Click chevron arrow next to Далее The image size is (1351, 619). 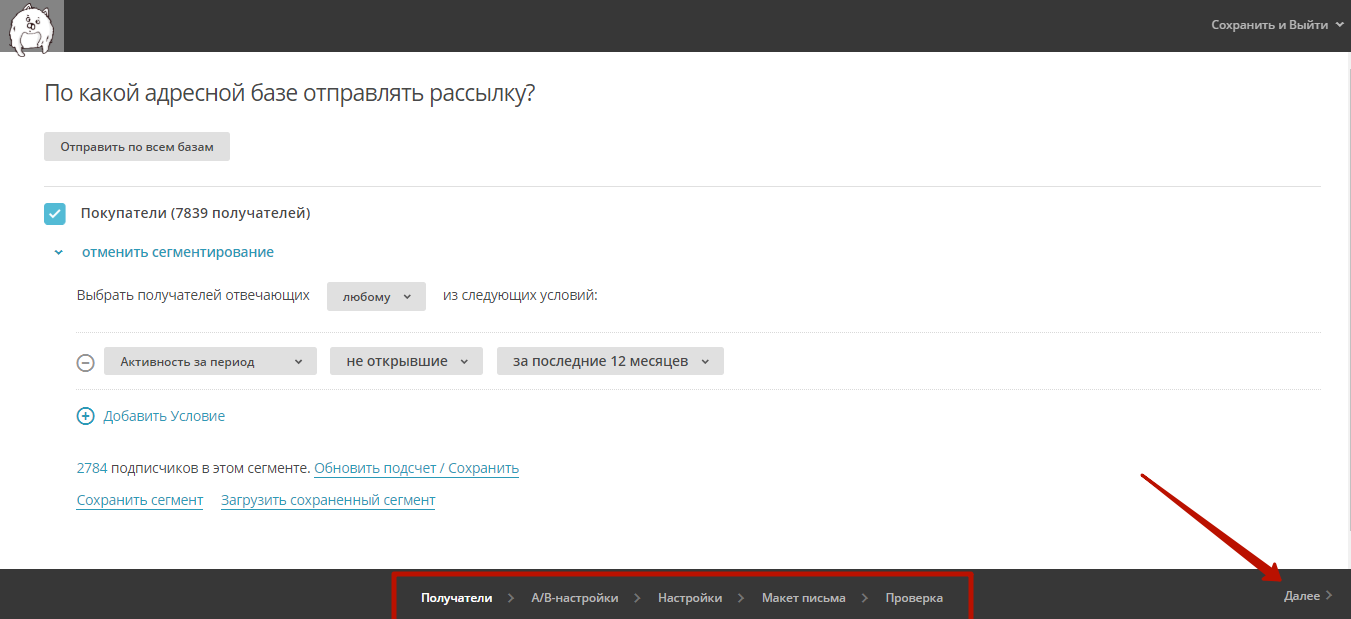1329,596
